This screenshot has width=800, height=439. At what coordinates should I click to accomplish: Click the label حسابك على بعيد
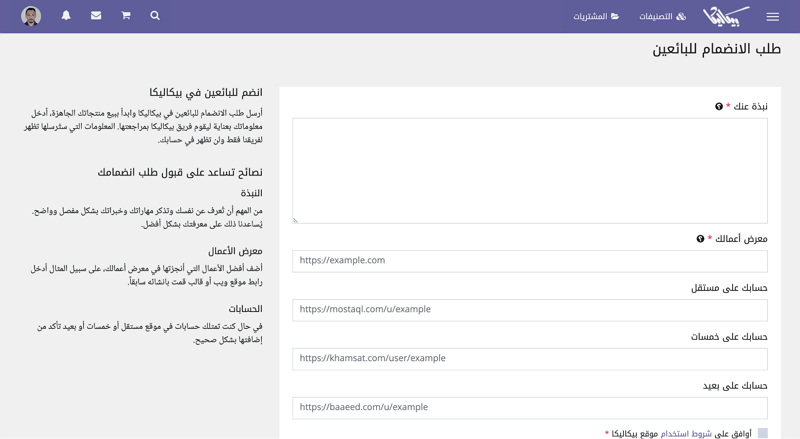pyautogui.click(x=735, y=386)
